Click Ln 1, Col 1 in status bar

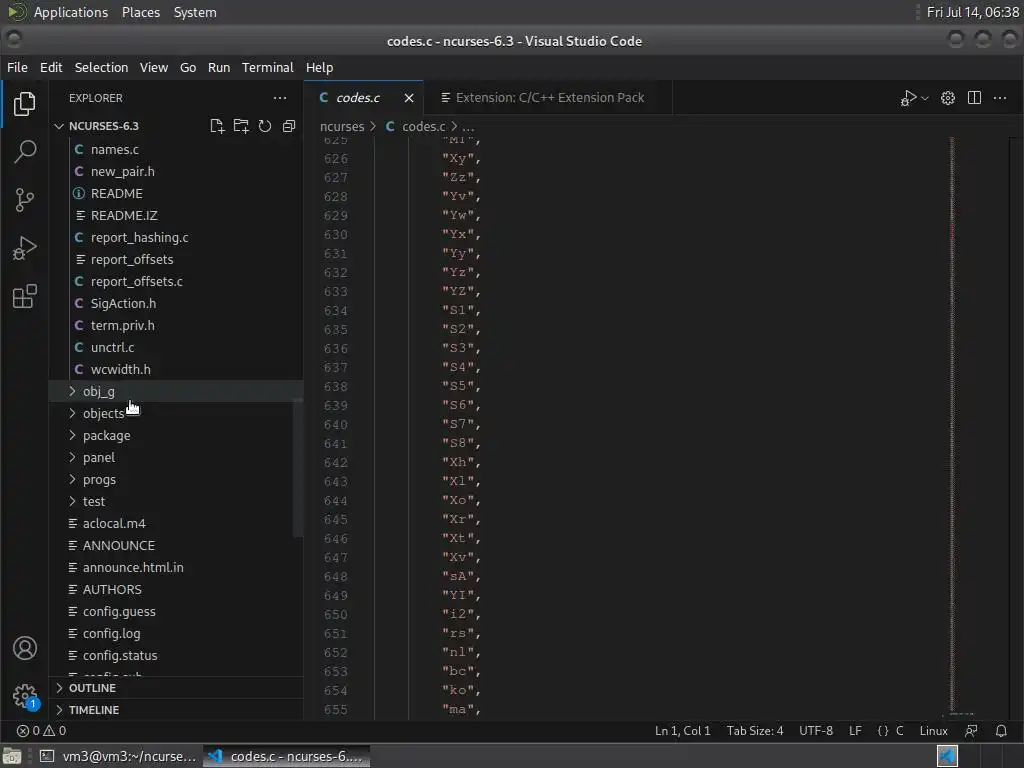point(682,731)
